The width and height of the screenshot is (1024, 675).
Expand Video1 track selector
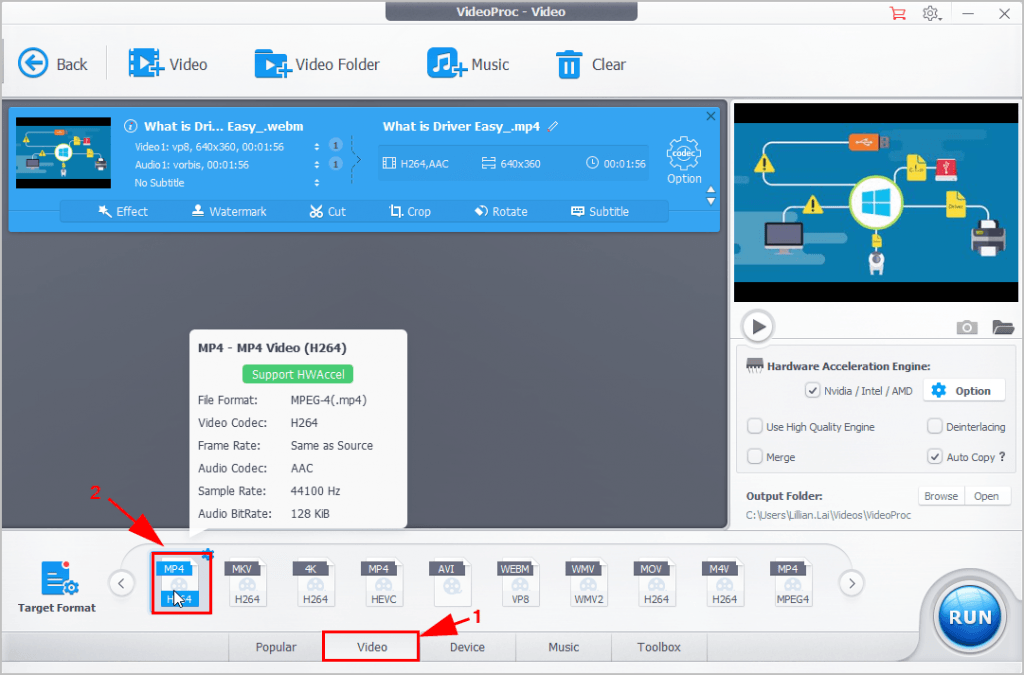coord(317,146)
